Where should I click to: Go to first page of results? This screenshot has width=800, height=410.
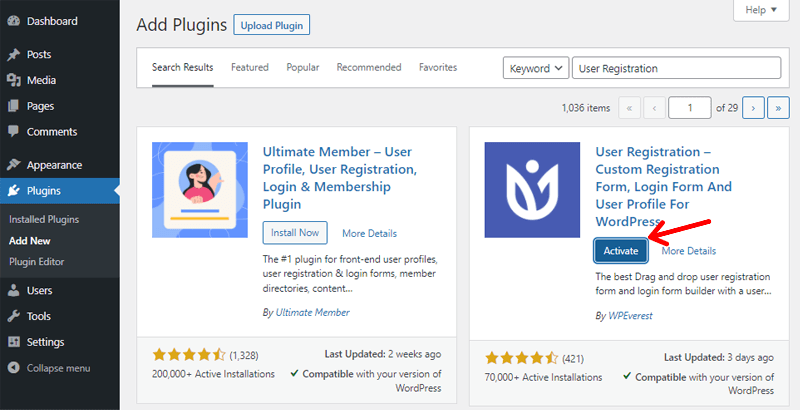pos(629,108)
